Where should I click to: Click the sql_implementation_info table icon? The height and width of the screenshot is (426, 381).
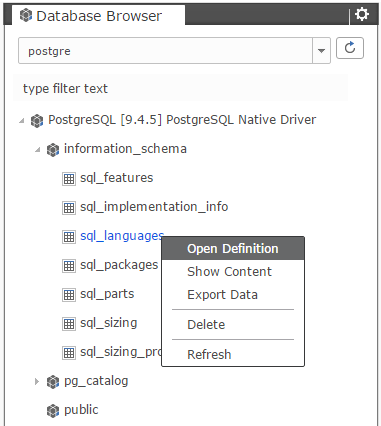69,208
